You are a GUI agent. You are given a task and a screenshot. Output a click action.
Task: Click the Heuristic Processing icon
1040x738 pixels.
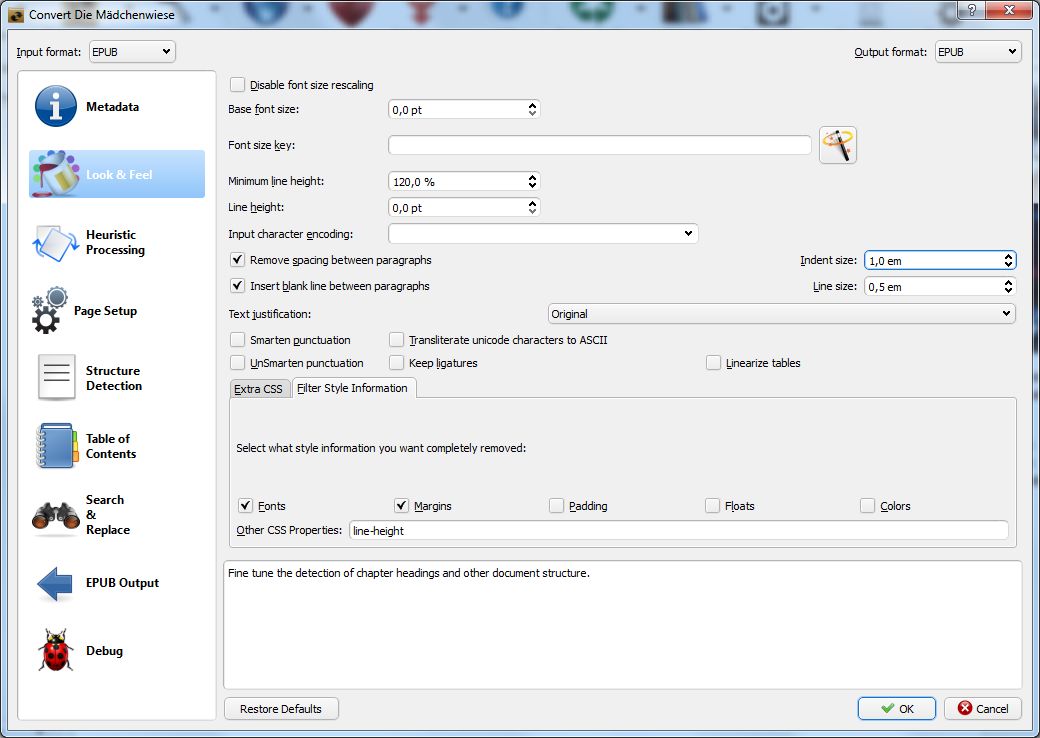pyautogui.click(x=56, y=243)
